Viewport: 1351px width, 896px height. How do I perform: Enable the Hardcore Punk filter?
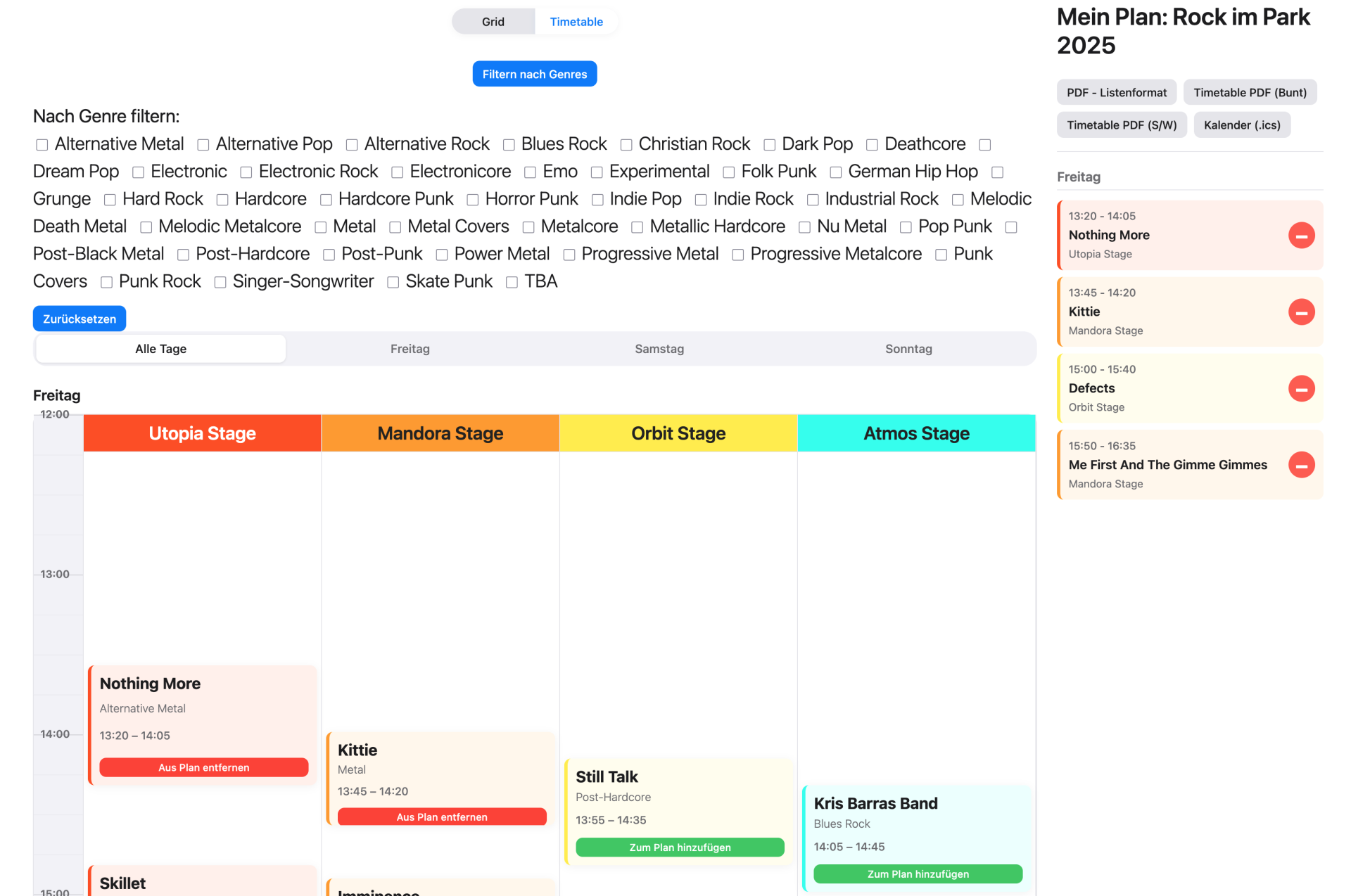pos(326,198)
